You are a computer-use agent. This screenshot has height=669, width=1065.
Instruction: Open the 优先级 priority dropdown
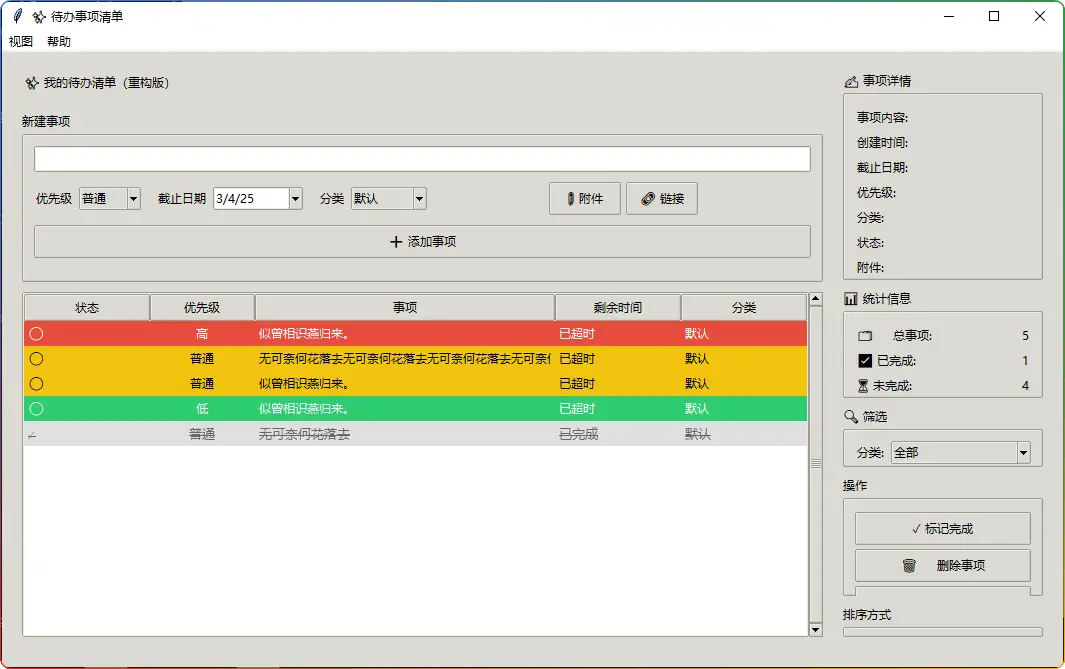coord(134,199)
